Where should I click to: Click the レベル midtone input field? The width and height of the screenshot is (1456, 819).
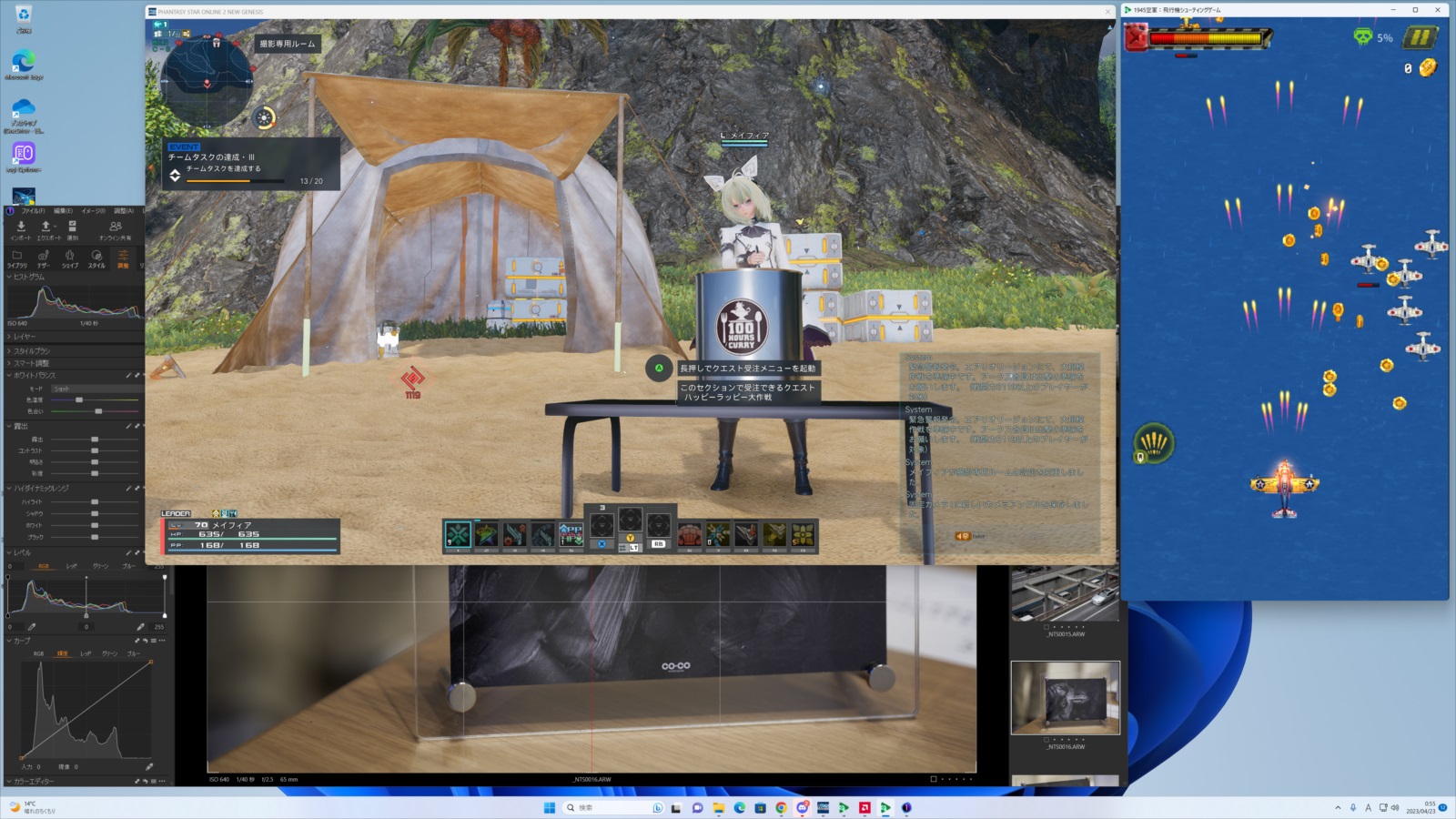(86, 626)
